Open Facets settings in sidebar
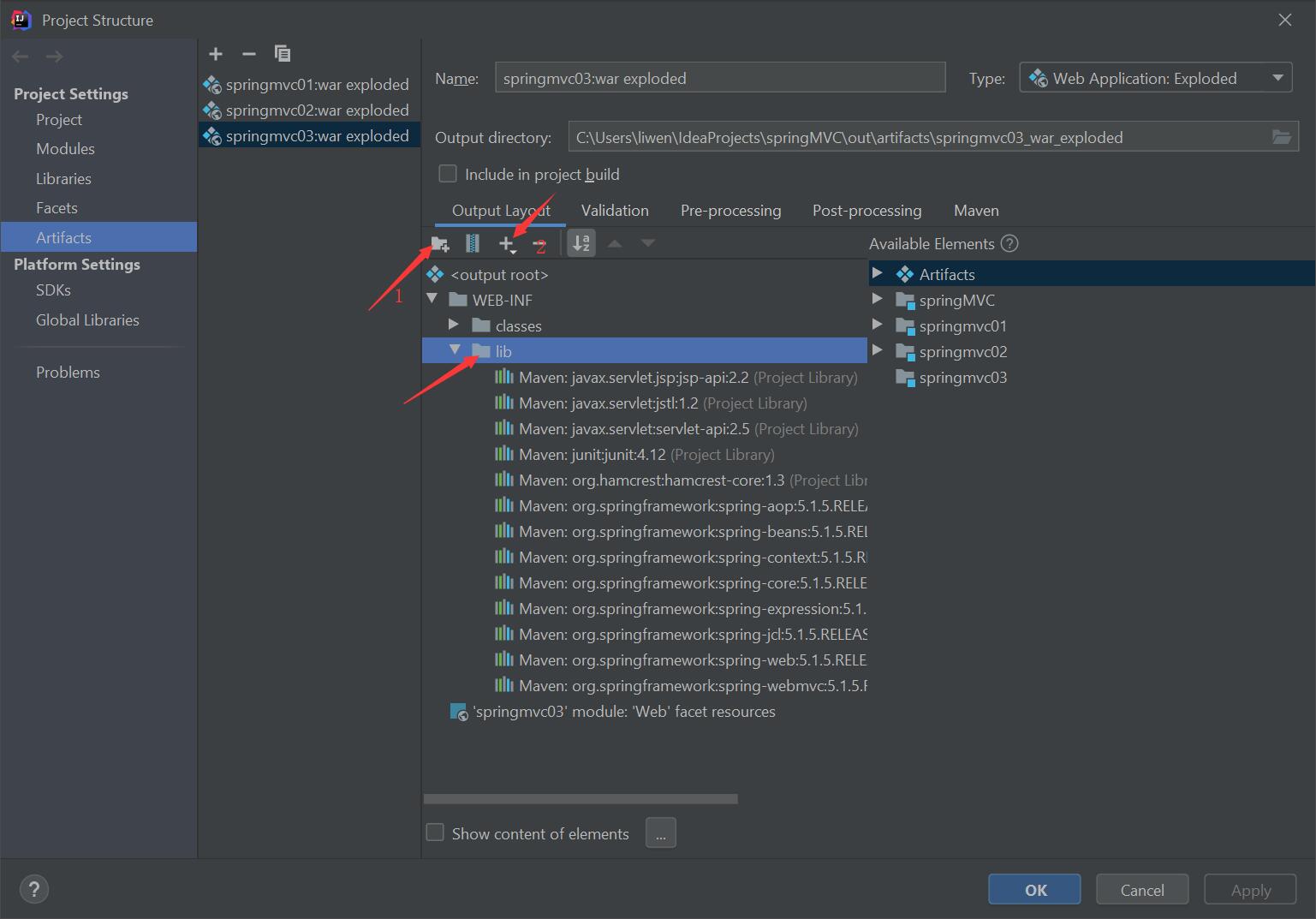This screenshot has width=1316, height=919. pyautogui.click(x=57, y=208)
